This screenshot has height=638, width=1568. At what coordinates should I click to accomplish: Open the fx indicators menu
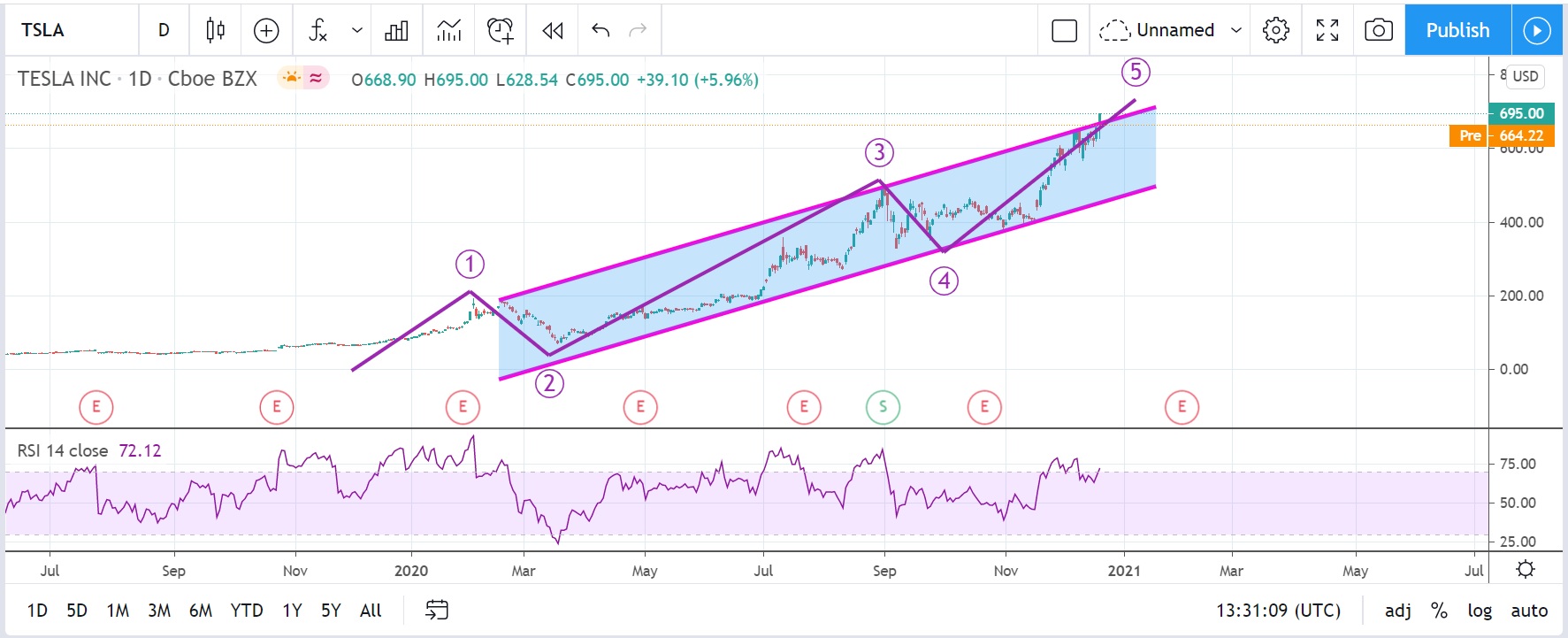(318, 30)
